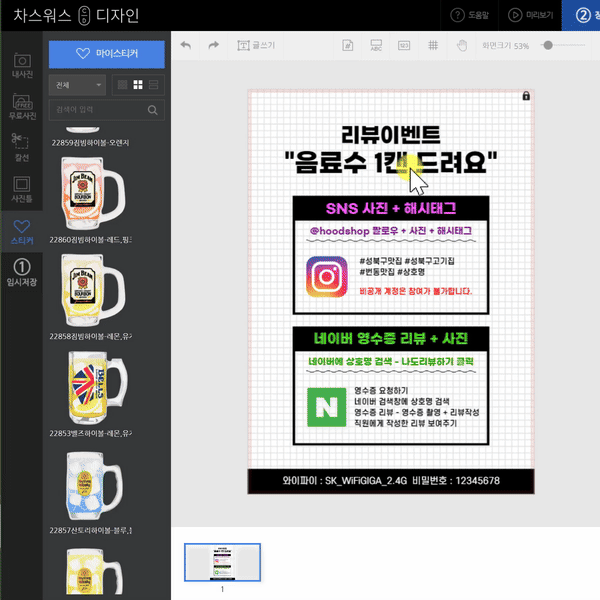
Task: Click the redo arrow in the toolbar
Action: coord(214,46)
